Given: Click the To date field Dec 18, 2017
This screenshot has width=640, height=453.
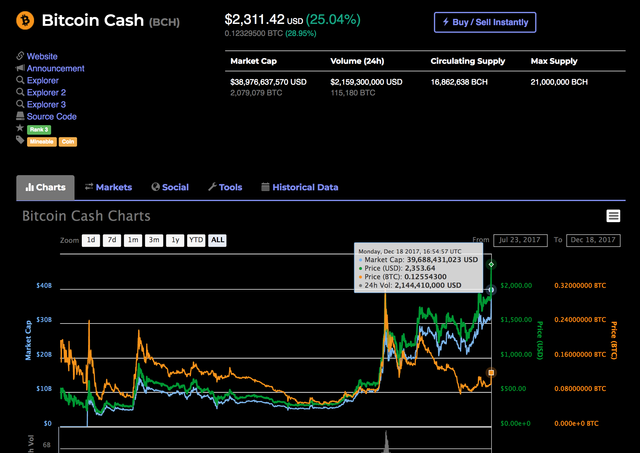Looking at the screenshot, I should (x=593, y=240).
